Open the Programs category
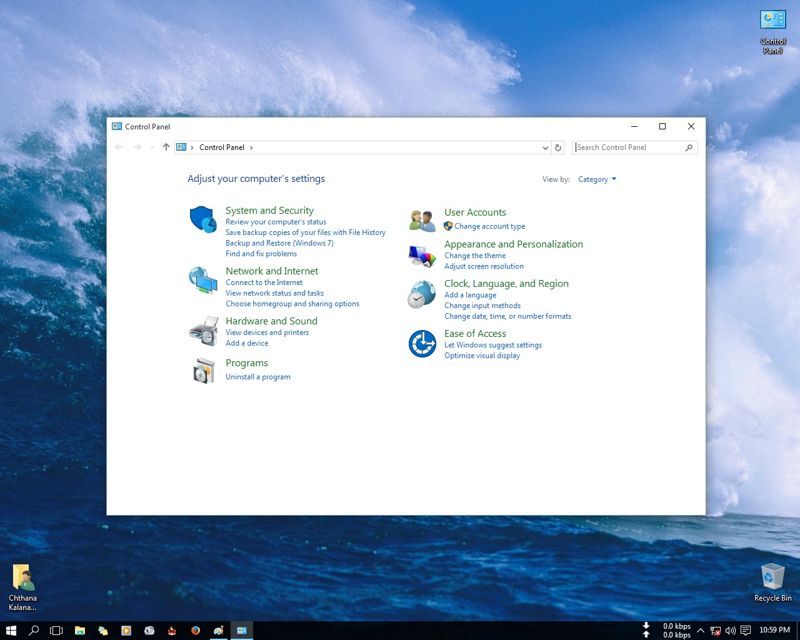 click(x=246, y=363)
